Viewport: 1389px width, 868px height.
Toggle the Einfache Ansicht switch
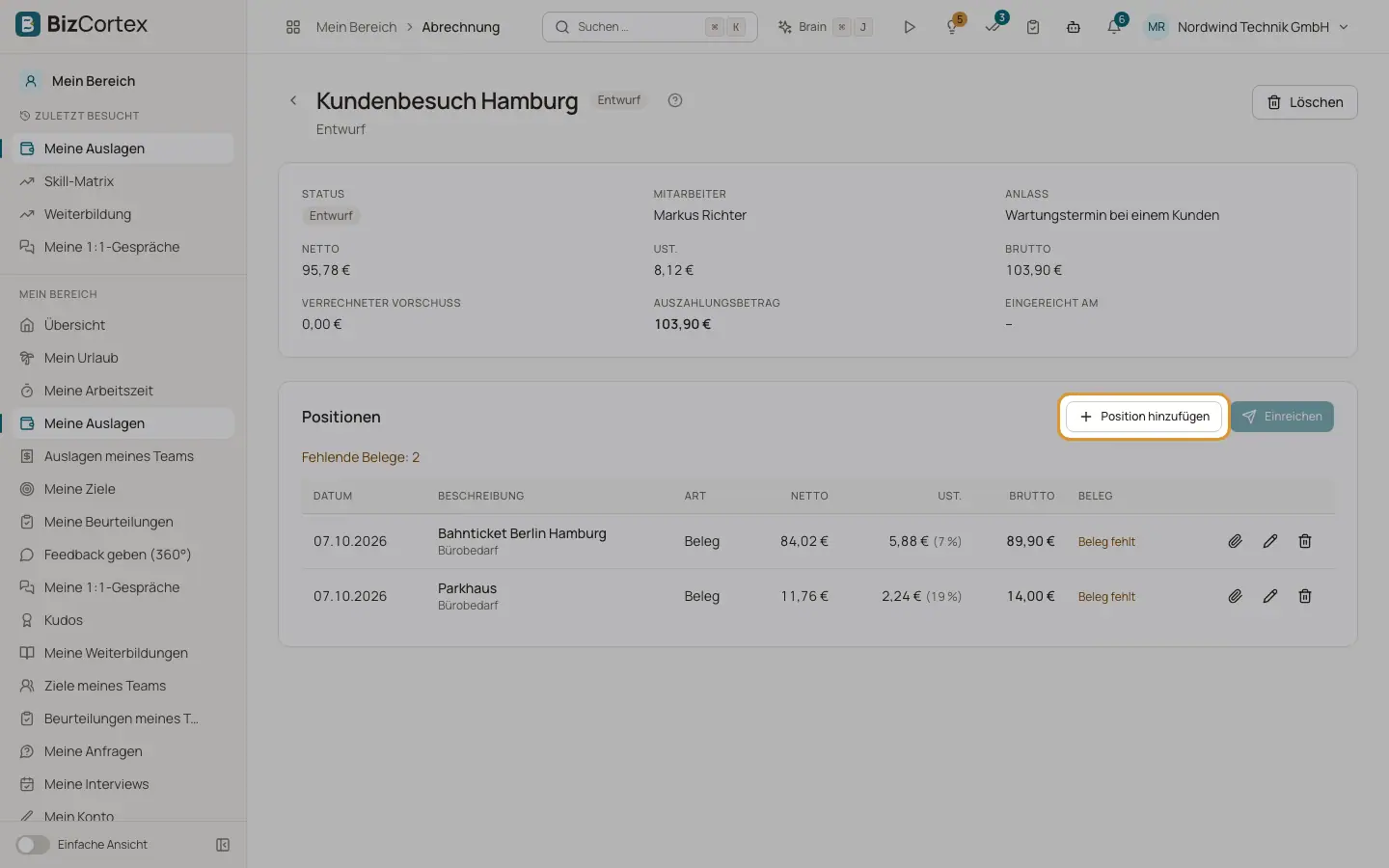coord(33,845)
